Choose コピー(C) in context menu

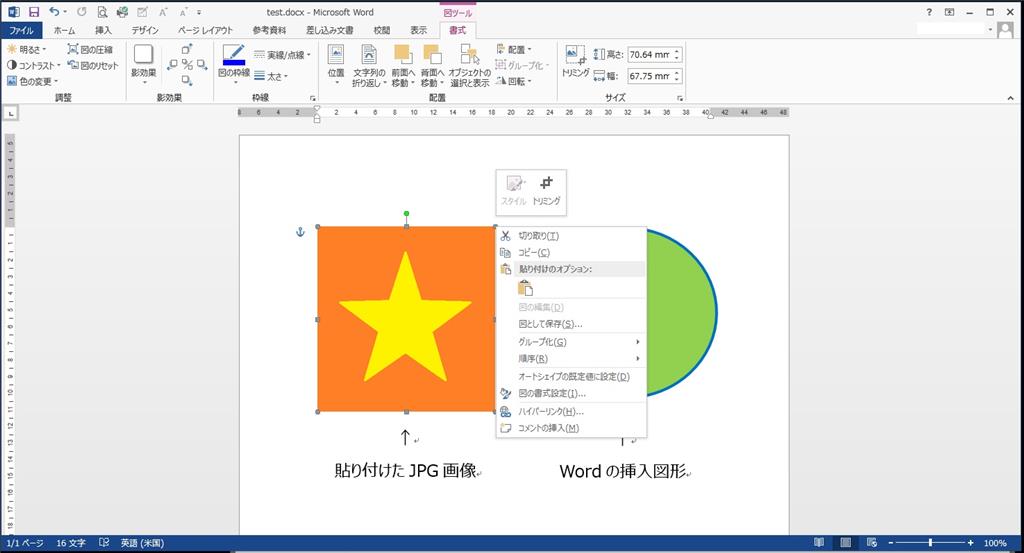point(571,252)
